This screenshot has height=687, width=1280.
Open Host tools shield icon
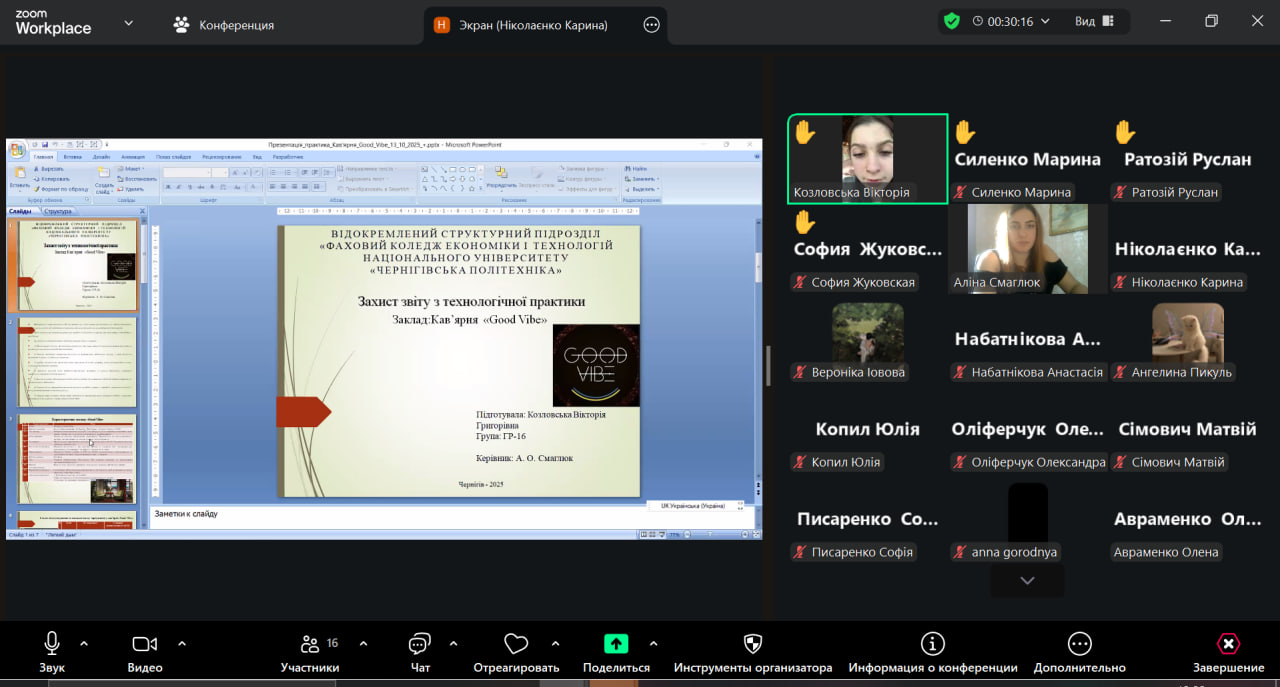coord(753,644)
